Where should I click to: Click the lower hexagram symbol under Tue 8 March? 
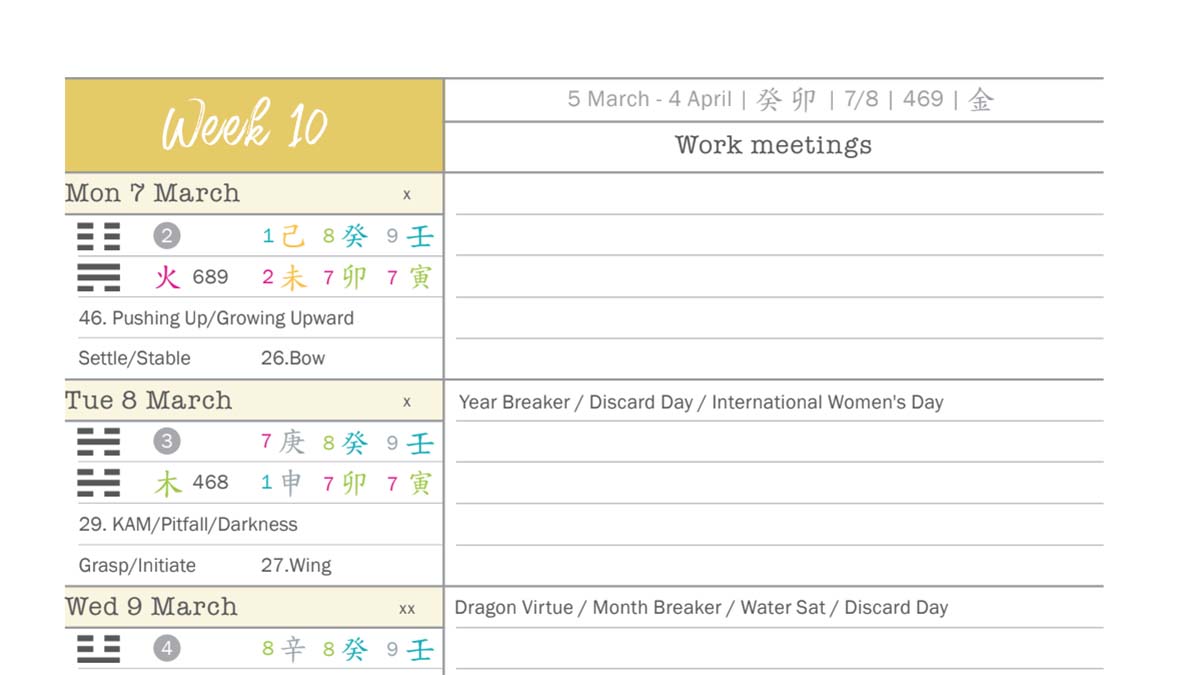98,483
